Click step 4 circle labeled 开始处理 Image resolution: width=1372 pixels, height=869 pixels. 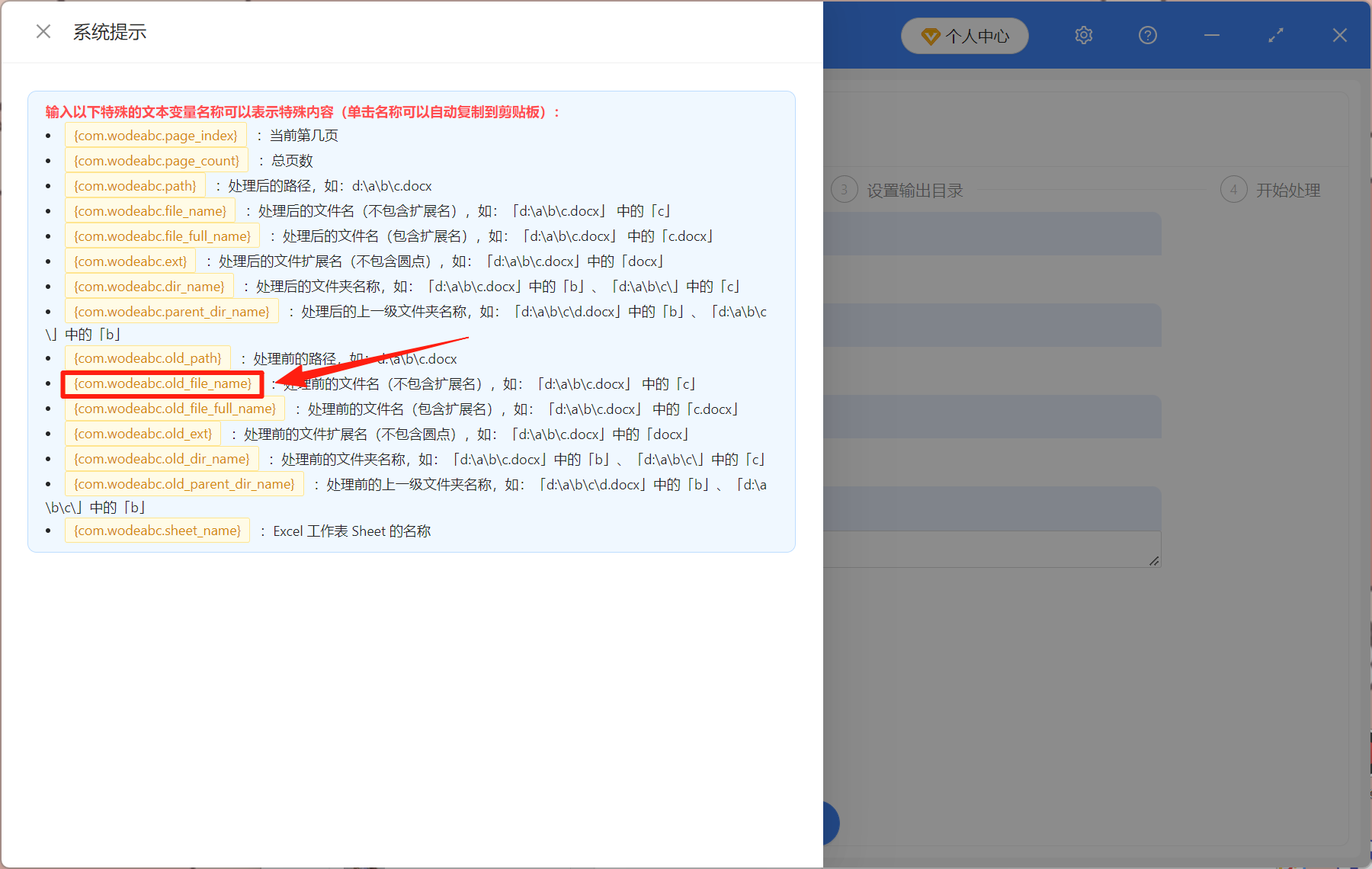tap(1234, 189)
